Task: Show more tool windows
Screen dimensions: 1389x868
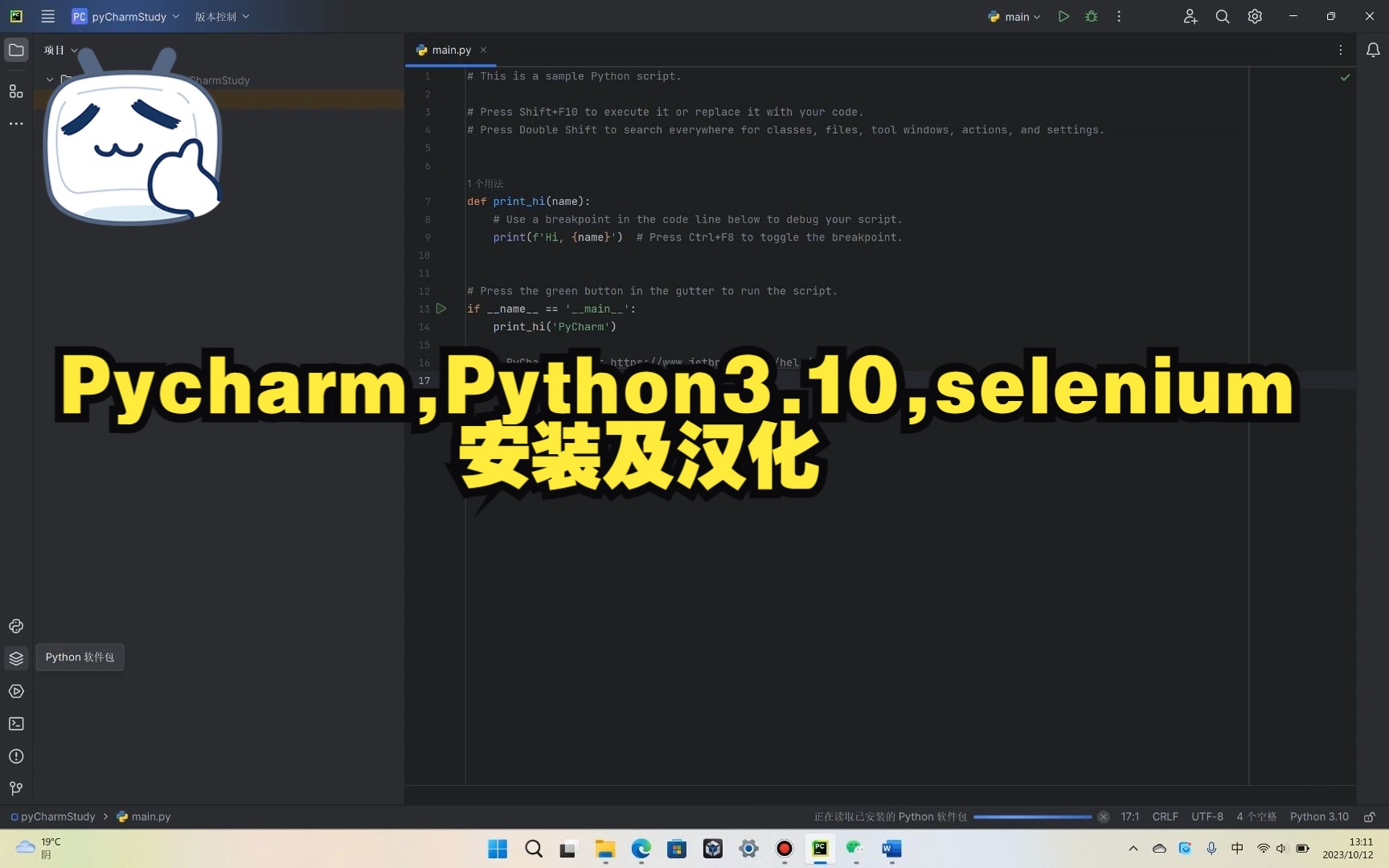Action: click(16, 124)
